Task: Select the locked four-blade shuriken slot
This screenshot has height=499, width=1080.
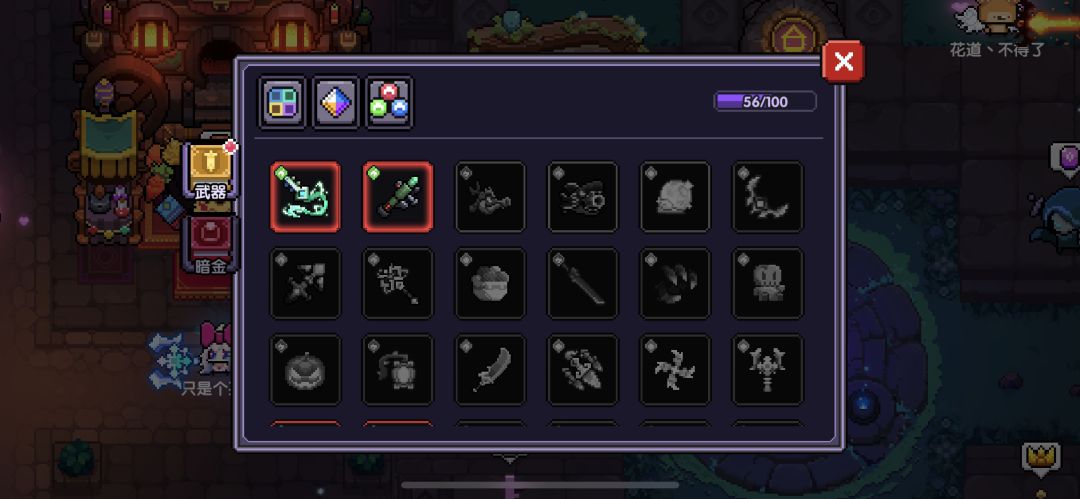Action: (x=675, y=369)
